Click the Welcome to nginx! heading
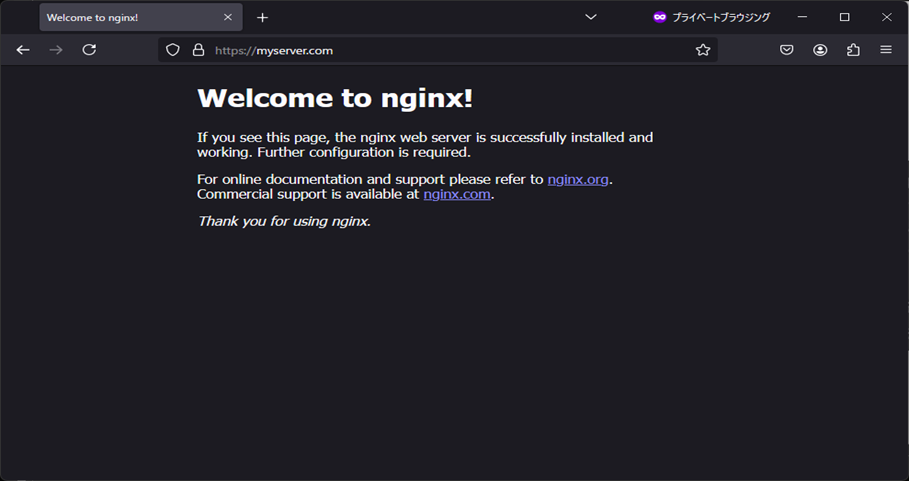The image size is (909, 481). pos(335,98)
